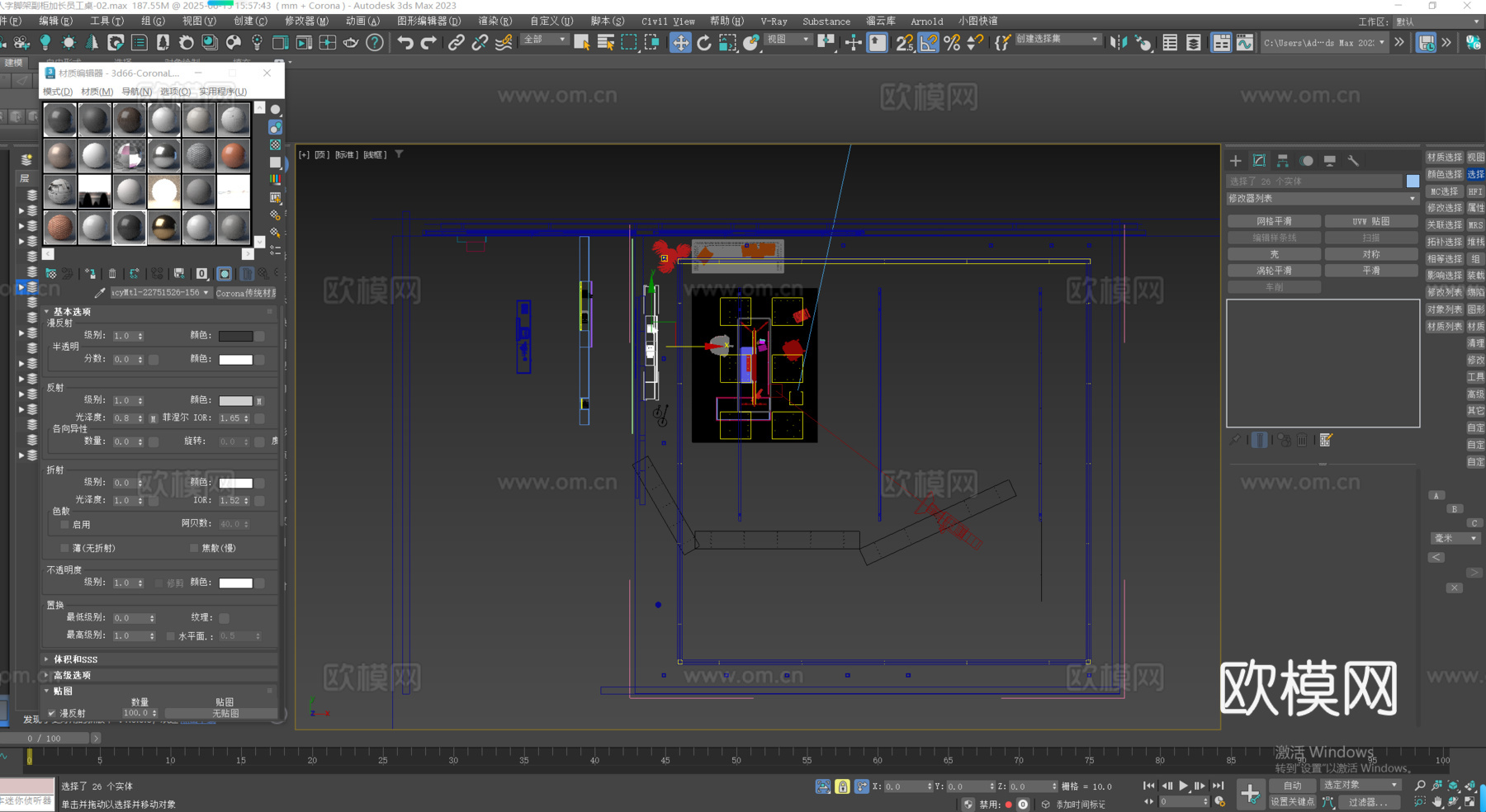Click the 反射 reflection color swatch
The width and height of the screenshot is (1486, 812).
pos(235,401)
